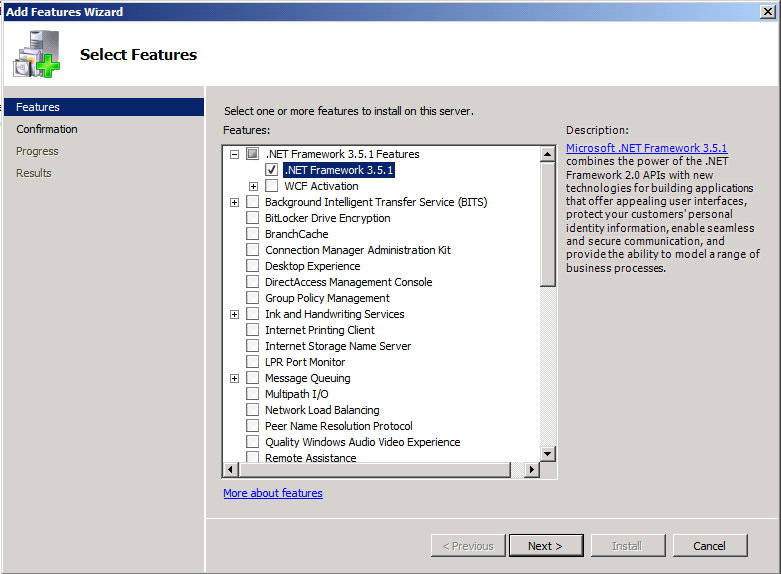Select the BranchCache row label
Viewport: 781px width, 574px height.
point(297,234)
